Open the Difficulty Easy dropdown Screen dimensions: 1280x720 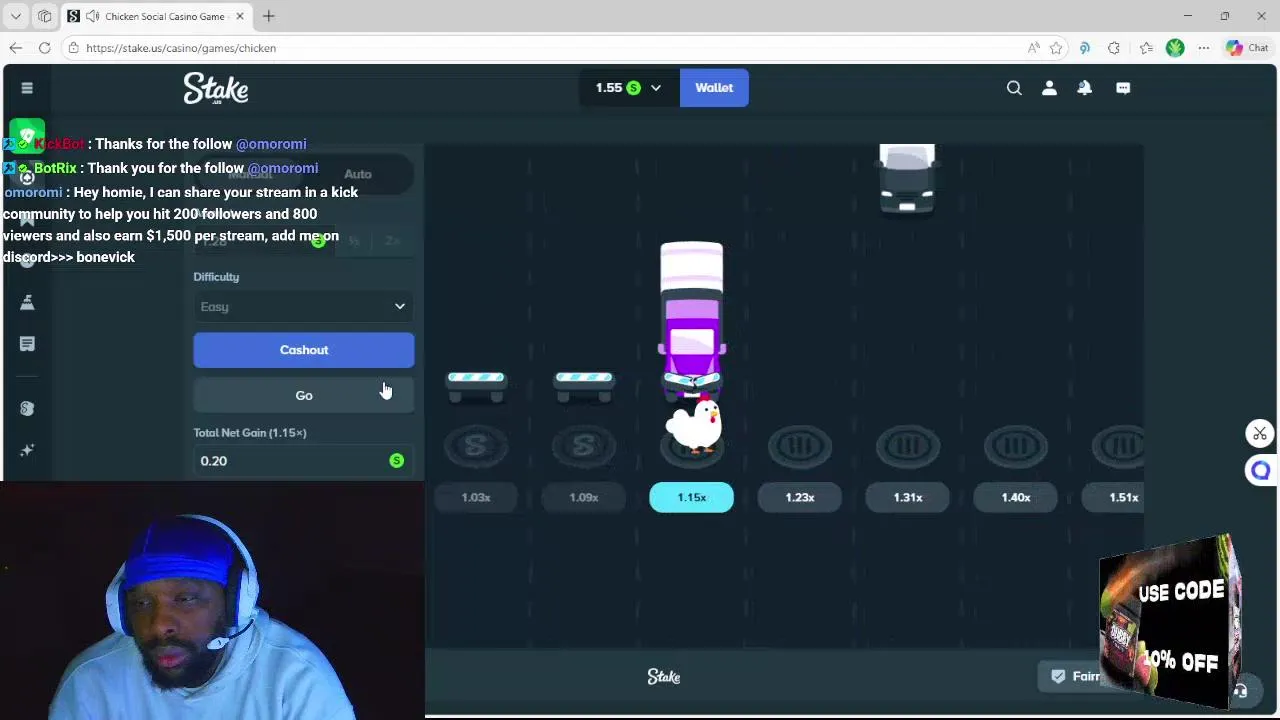(x=303, y=307)
